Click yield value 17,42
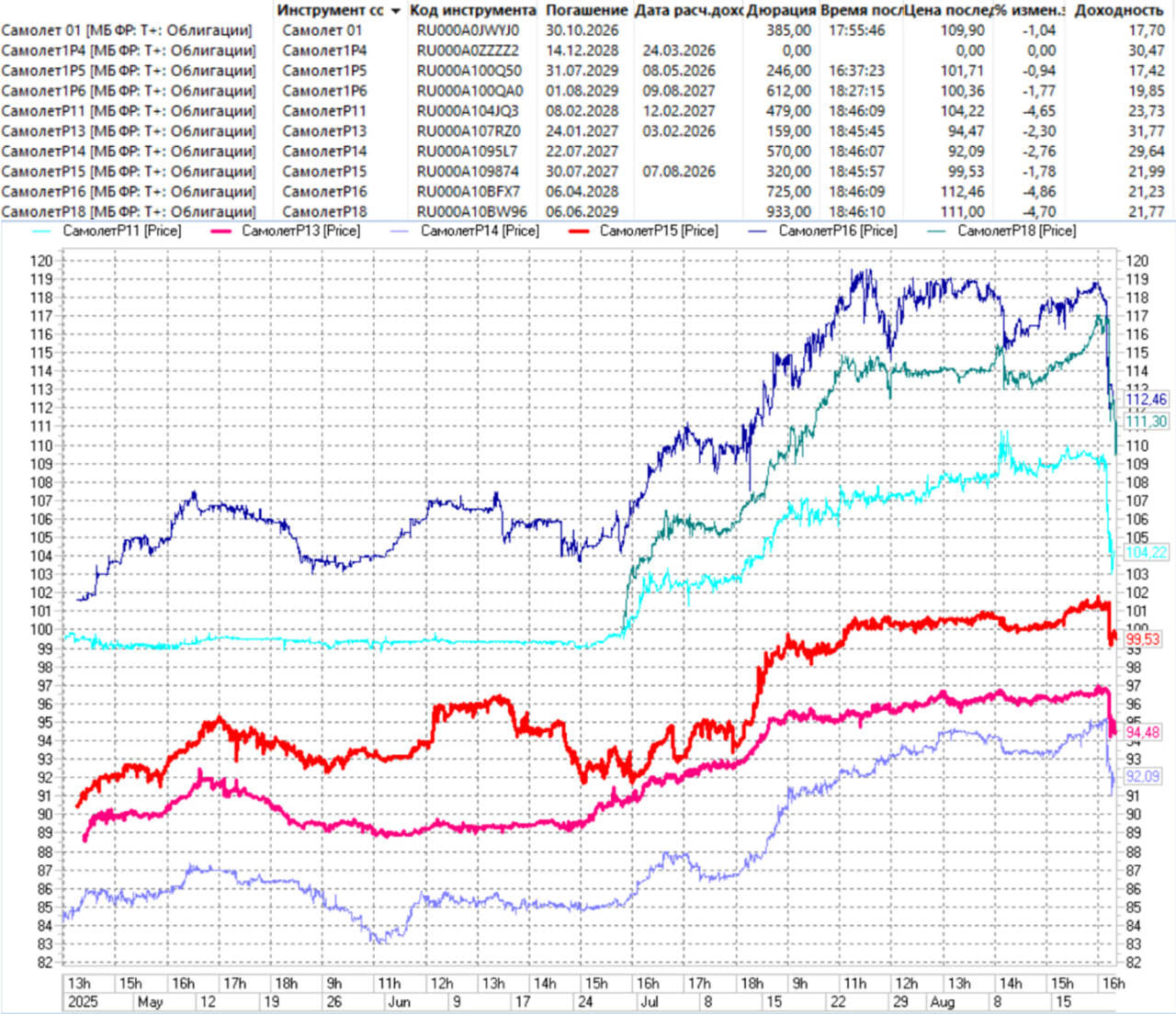This screenshot has width=1176, height=1014. [x=1147, y=71]
